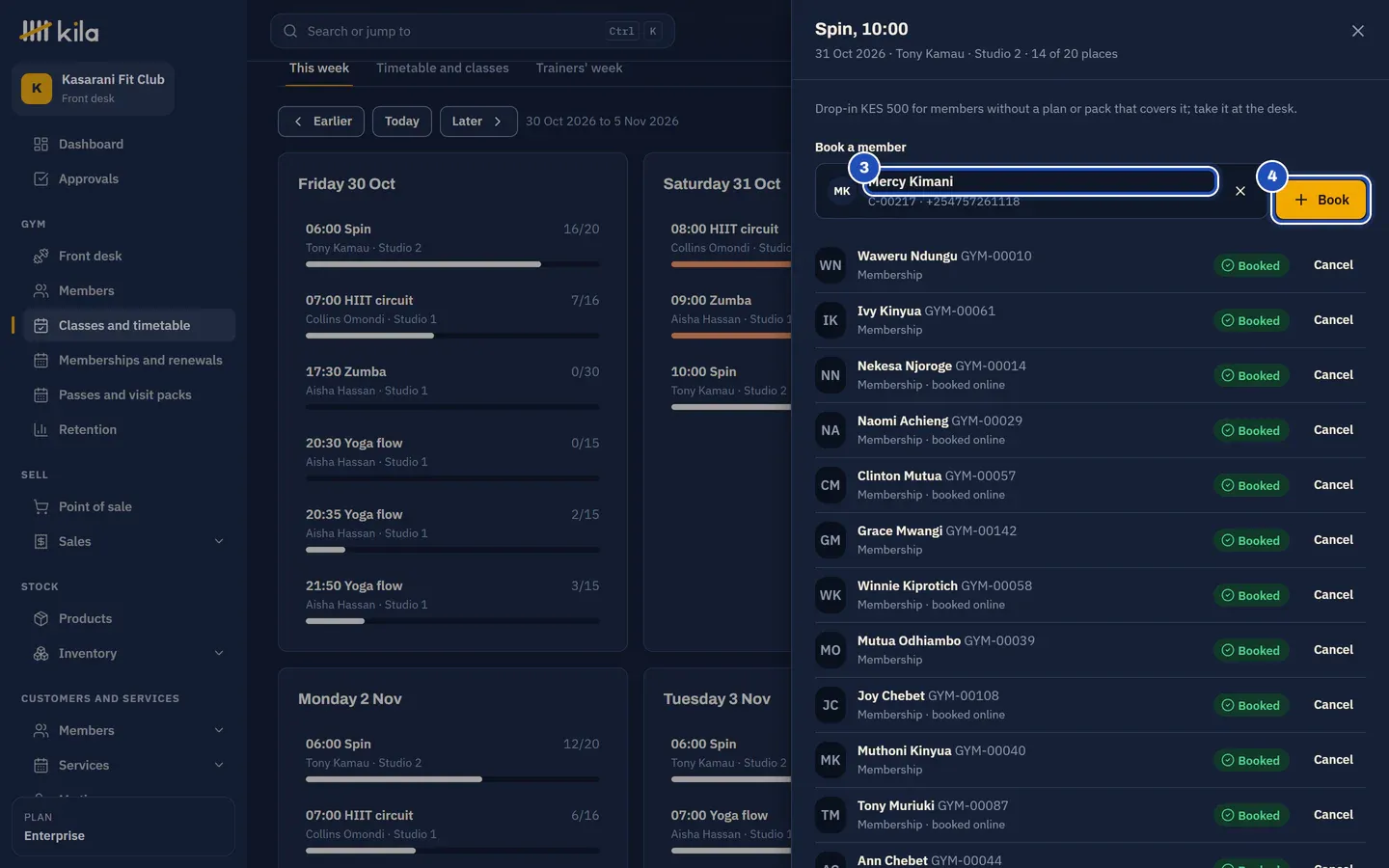Click the Inventory icon

(x=41, y=654)
